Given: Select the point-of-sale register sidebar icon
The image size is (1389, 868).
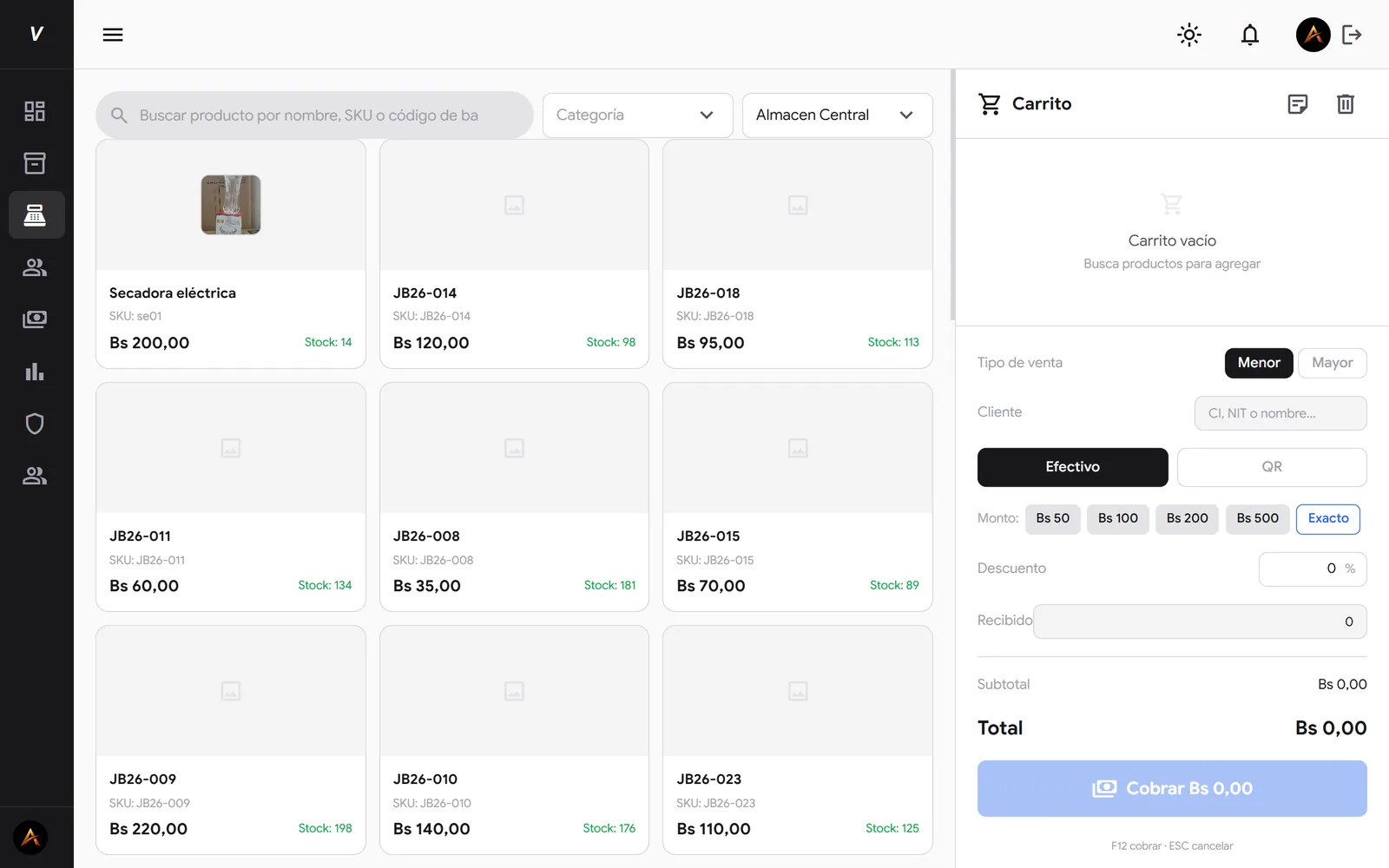Looking at the screenshot, I should pos(35,215).
